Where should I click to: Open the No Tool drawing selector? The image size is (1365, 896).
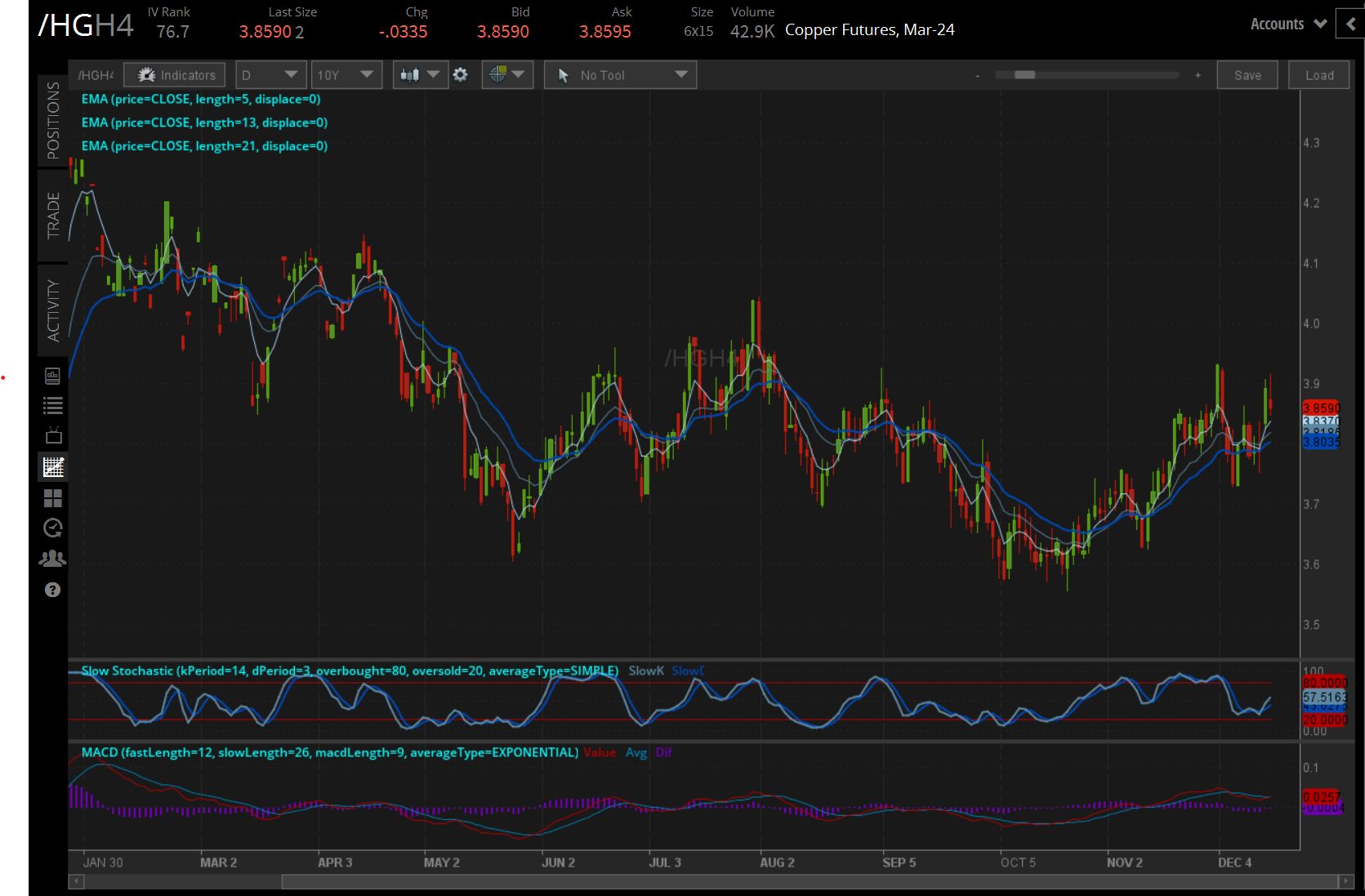(620, 75)
